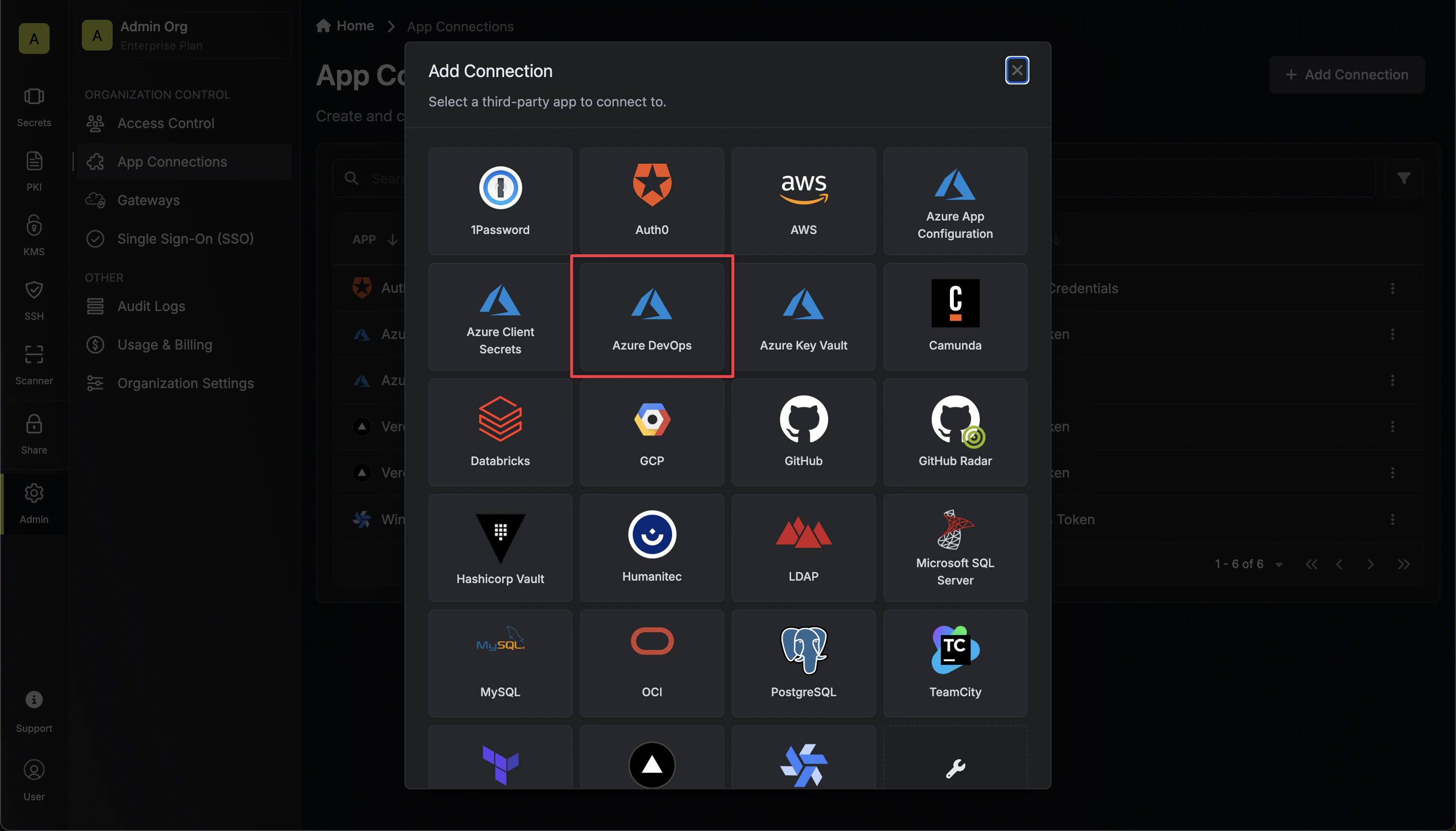The height and width of the screenshot is (831, 1456).
Task: Select the 1Password connection card
Action: (x=500, y=201)
